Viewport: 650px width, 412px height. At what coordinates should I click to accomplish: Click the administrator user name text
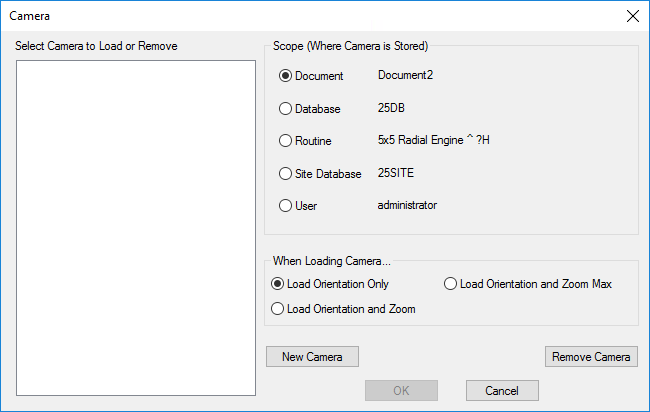[407, 205]
